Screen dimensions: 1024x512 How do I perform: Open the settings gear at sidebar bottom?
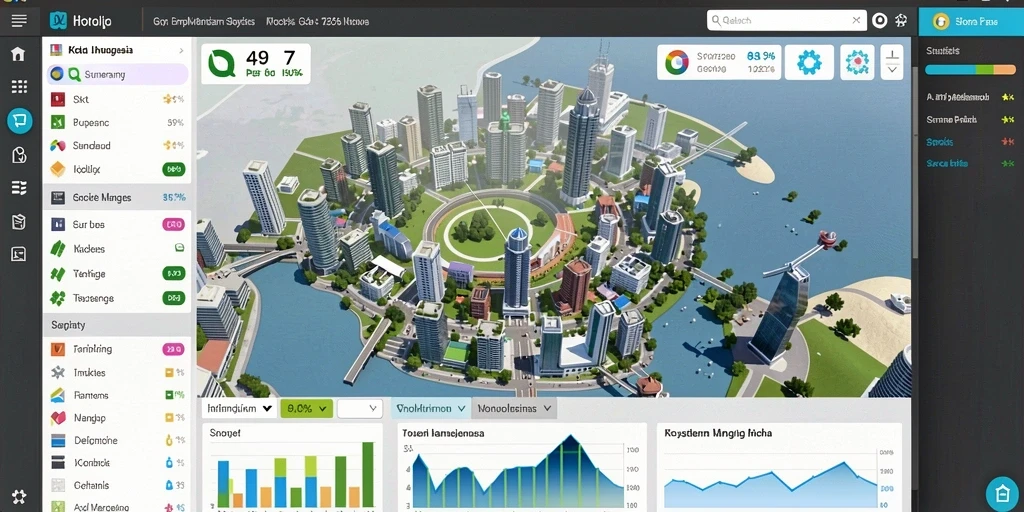(19, 496)
